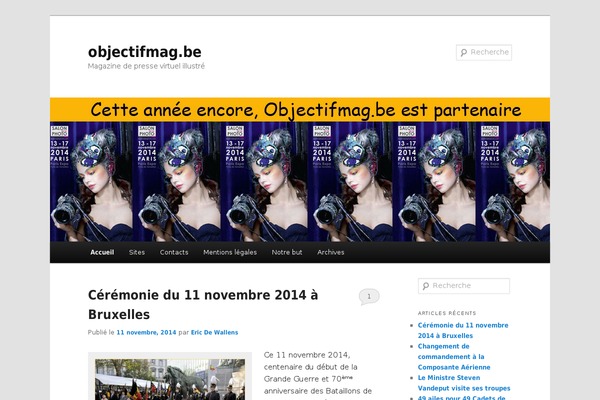Go to Accueil menu item
This screenshot has width=600, height=400.
tap(102, 252)
